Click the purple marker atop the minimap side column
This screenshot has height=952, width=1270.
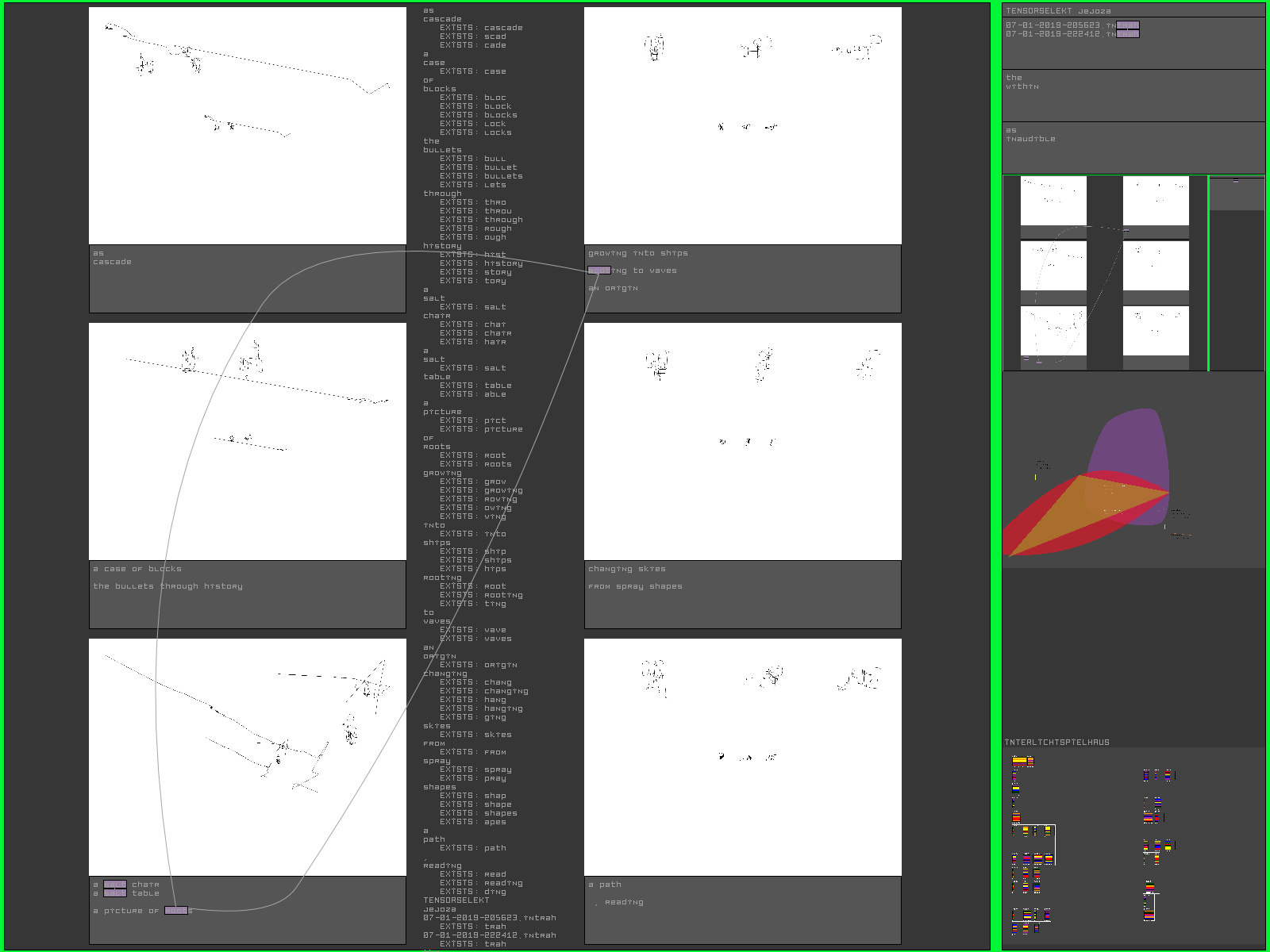1235,182
